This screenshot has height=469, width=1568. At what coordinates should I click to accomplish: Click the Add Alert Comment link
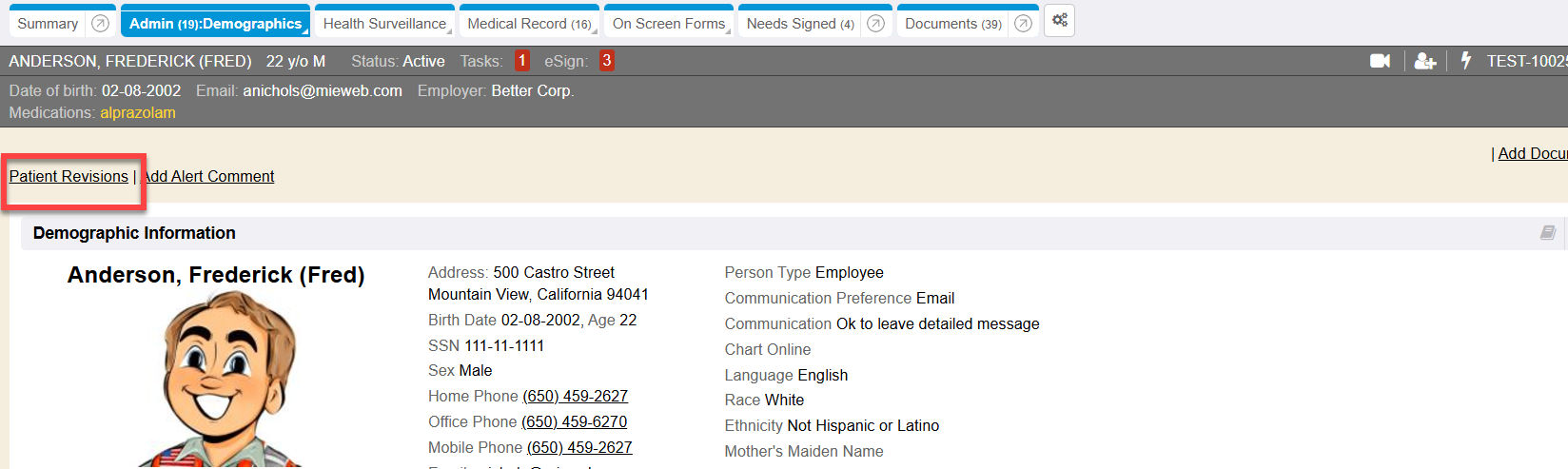click(x=209, y=176)
